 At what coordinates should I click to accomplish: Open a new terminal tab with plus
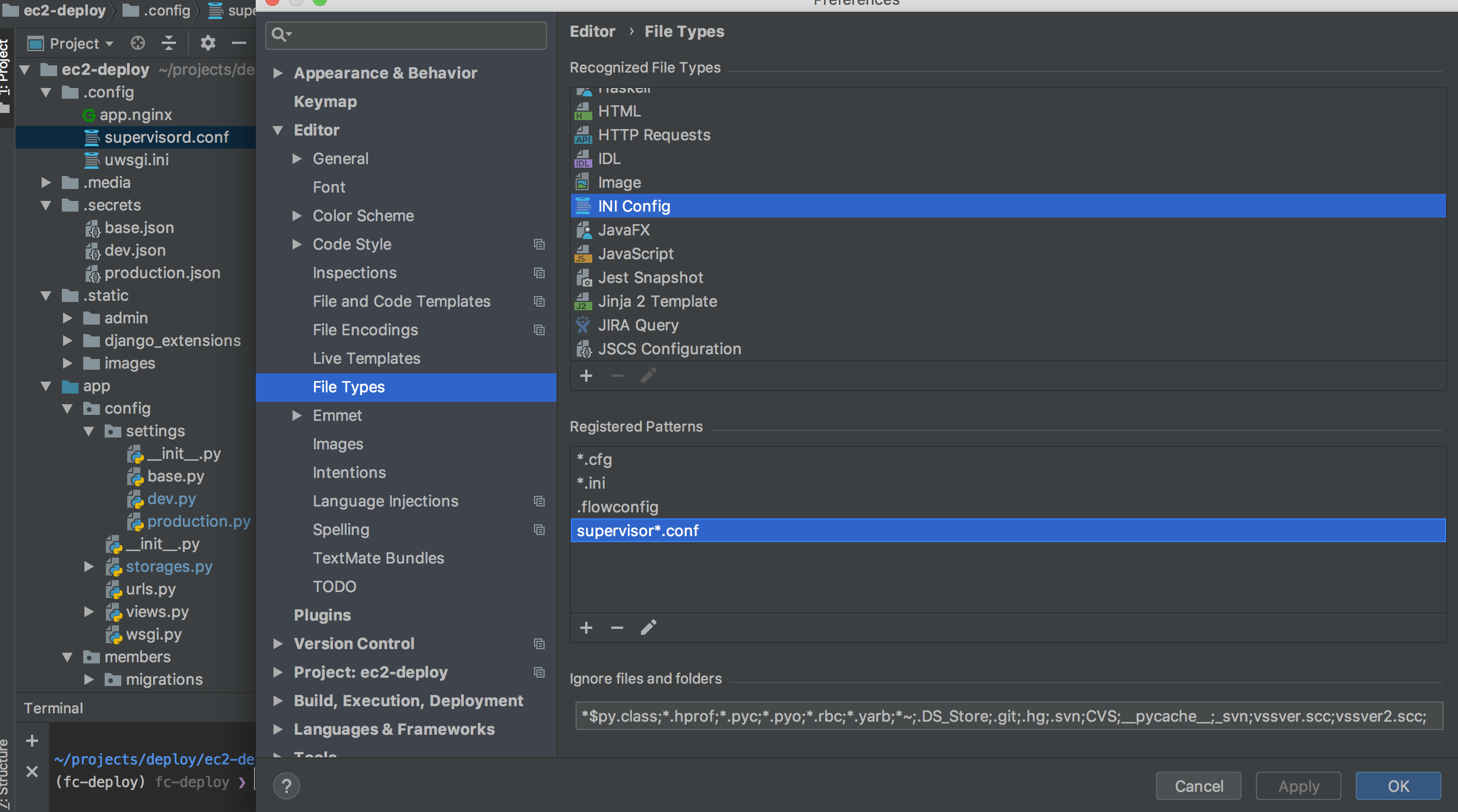coord(32,740)
